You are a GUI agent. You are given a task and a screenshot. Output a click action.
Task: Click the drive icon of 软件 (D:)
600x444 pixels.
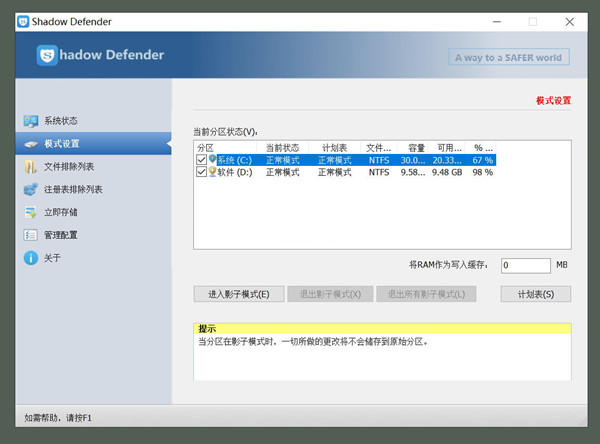pos(212,171)
